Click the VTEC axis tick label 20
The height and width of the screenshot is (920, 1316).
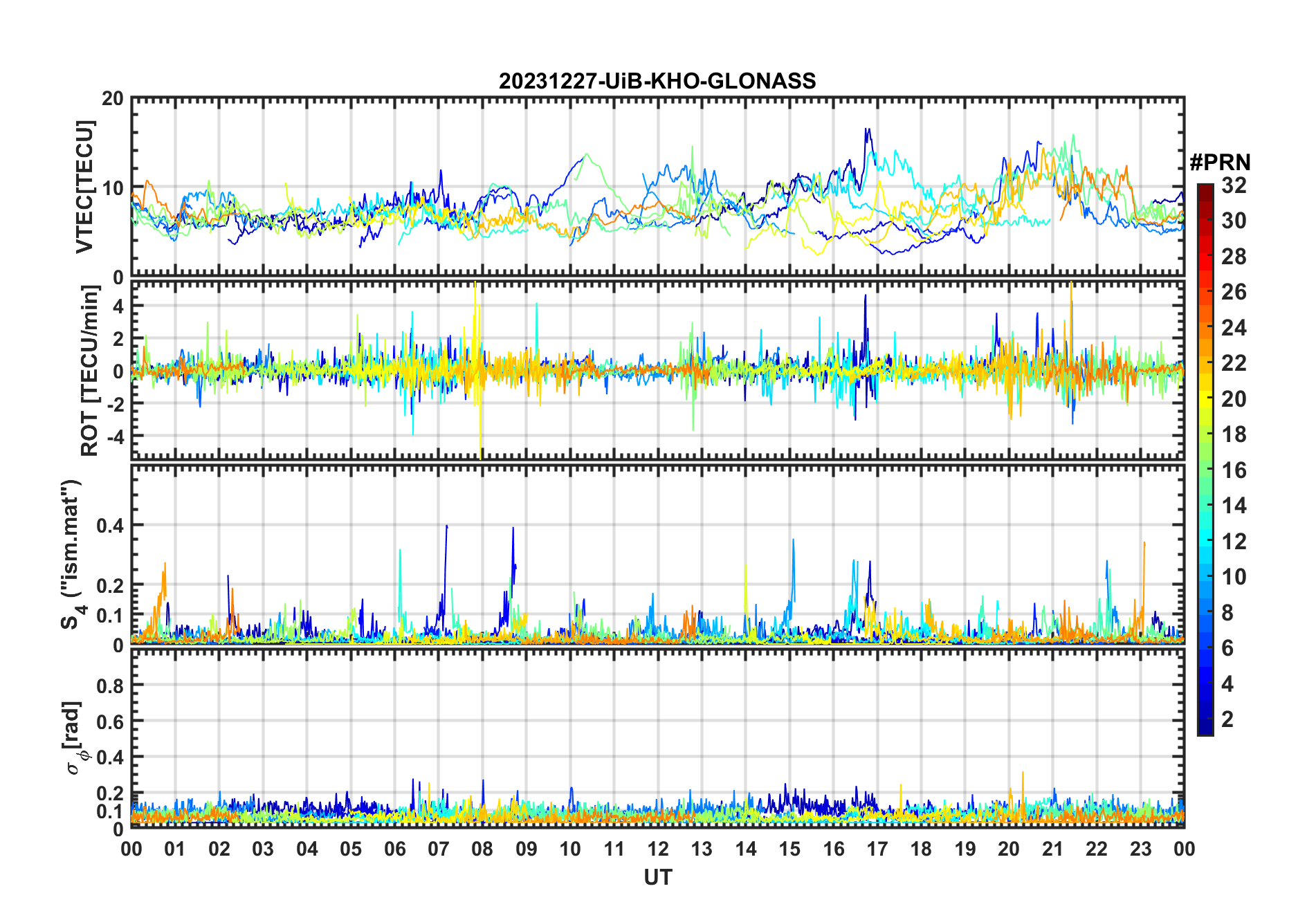pos(113,99)
